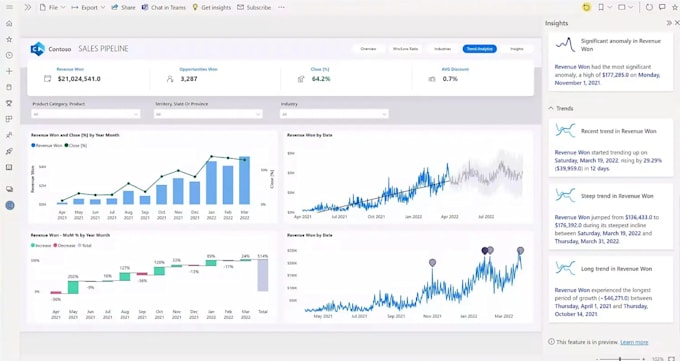Screen dimensions: 680x361
Task: Refresh the report visuals
Action: [x=649, y=7]
